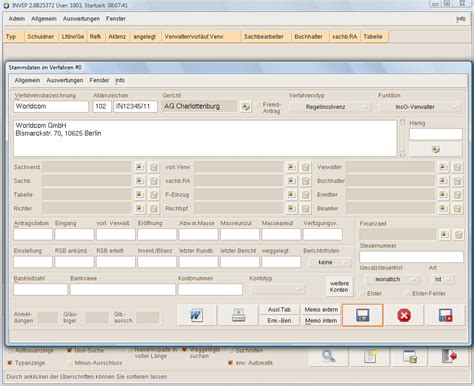Viewport: 474px width, 386px height.
Task: Open the Art Ist dropdown
Action: click(x=443, y=279)
